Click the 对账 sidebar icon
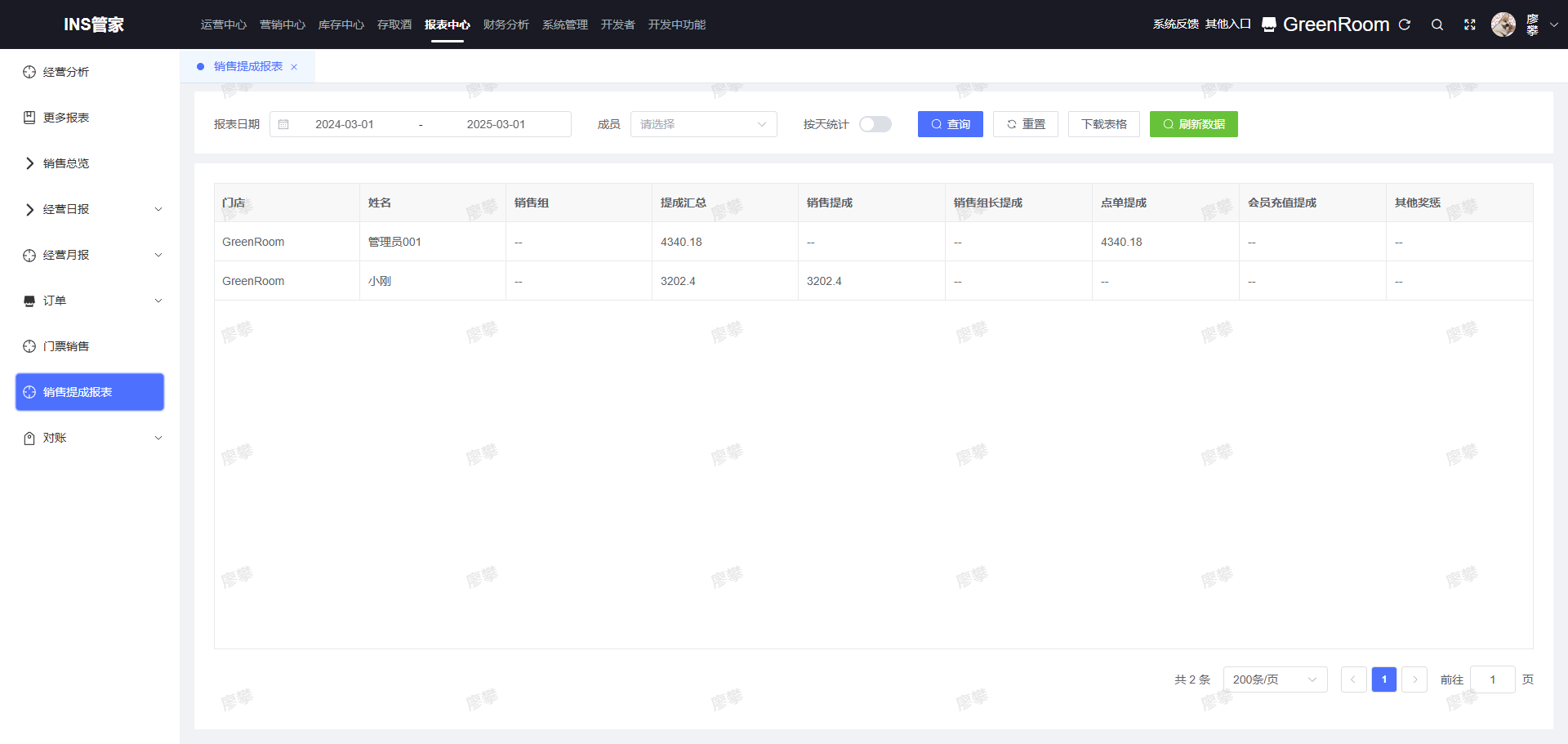 (x=29, y=438)
